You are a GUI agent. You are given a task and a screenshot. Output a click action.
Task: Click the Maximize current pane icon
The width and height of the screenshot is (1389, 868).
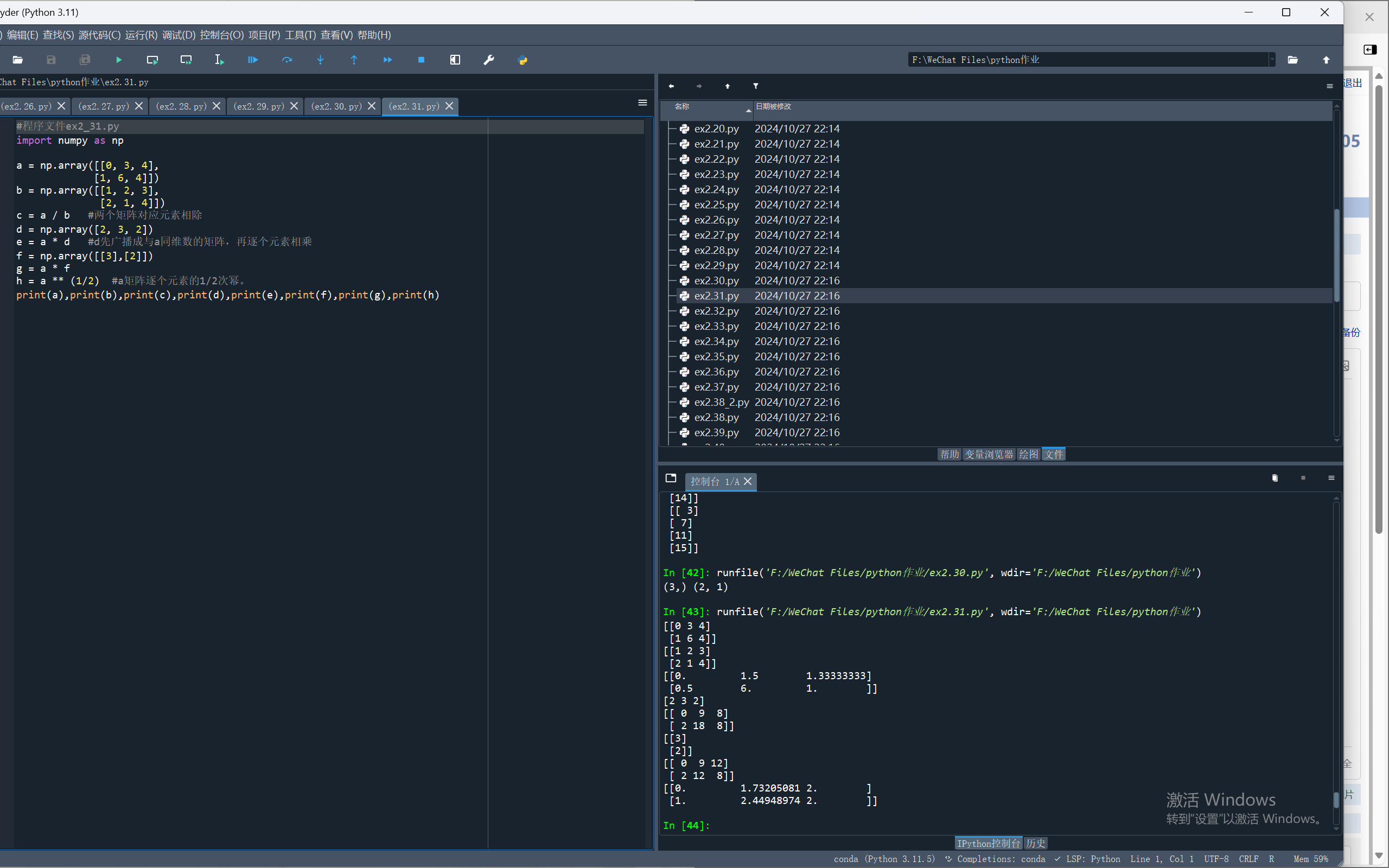tap(455, 60)
